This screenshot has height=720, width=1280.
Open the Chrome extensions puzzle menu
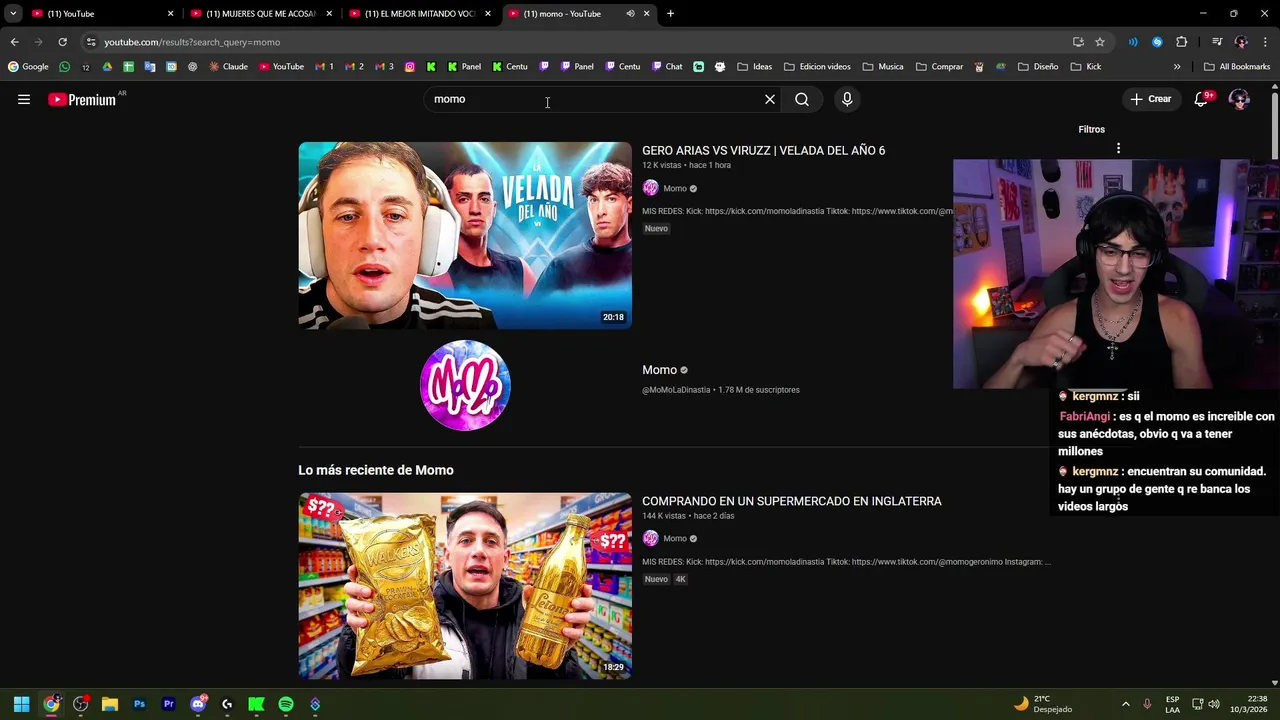(1182, 42)
